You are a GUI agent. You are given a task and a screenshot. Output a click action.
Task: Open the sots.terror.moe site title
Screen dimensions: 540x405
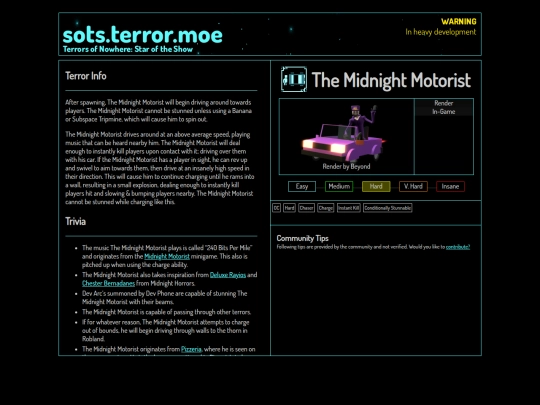point(143,35)
